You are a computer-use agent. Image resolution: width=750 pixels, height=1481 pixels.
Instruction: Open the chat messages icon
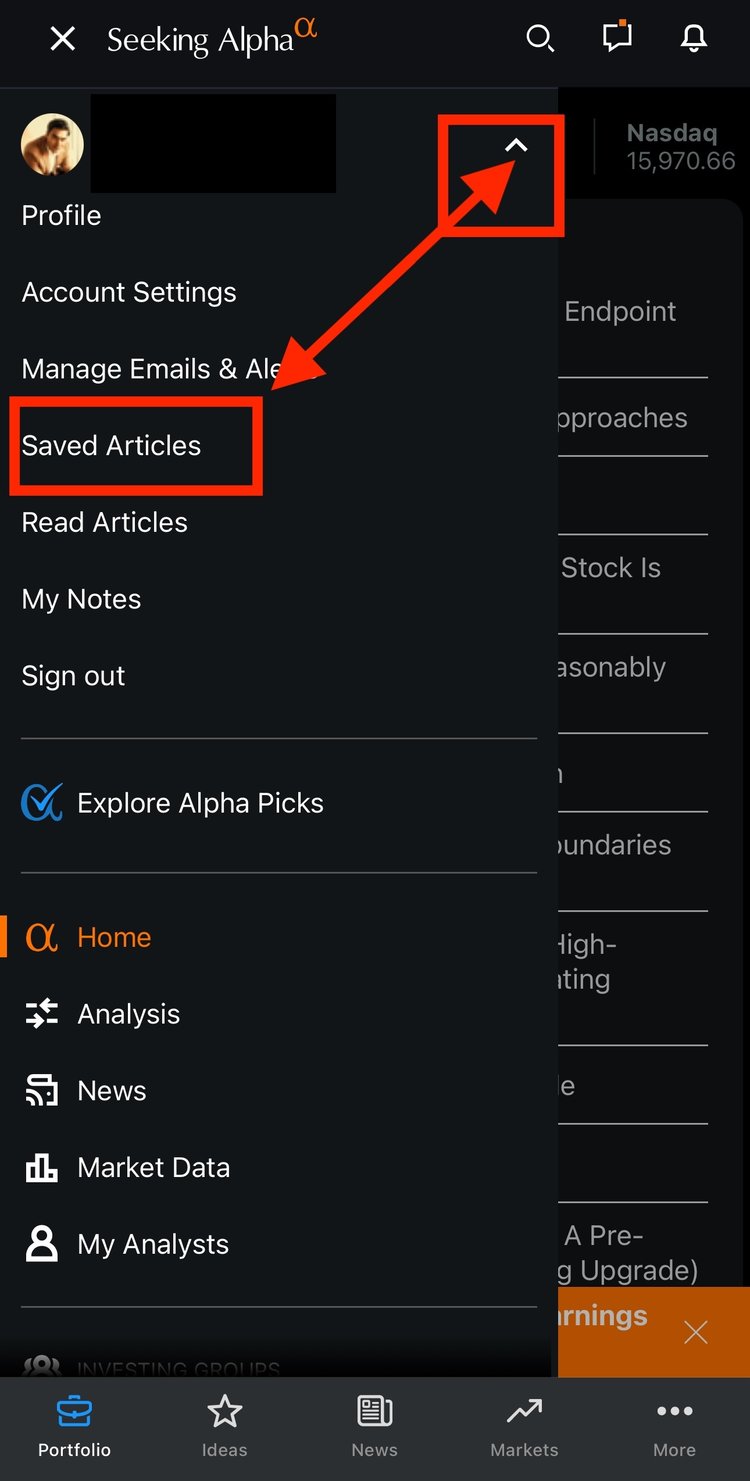617,39
